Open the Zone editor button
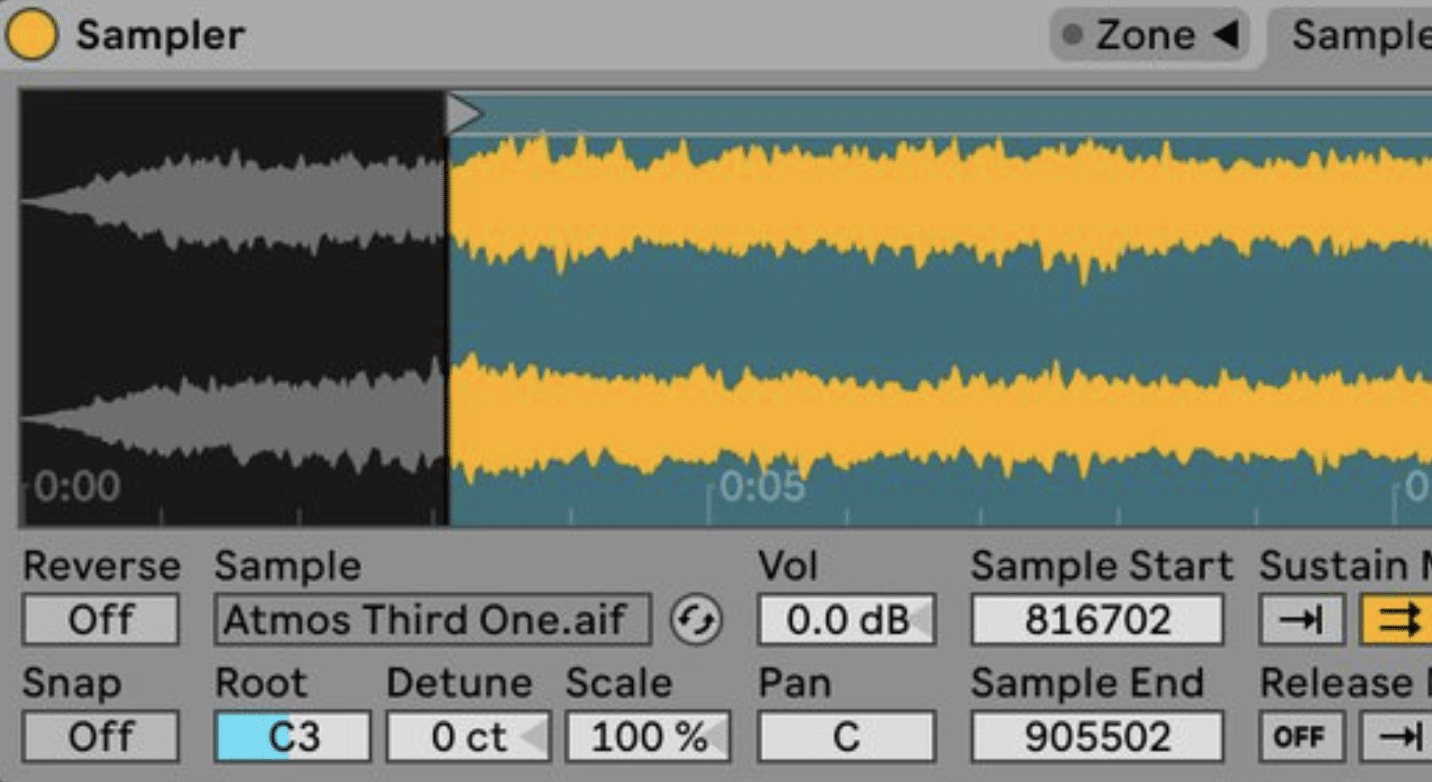The image size is (1432, 782). tap(1150, 36)
